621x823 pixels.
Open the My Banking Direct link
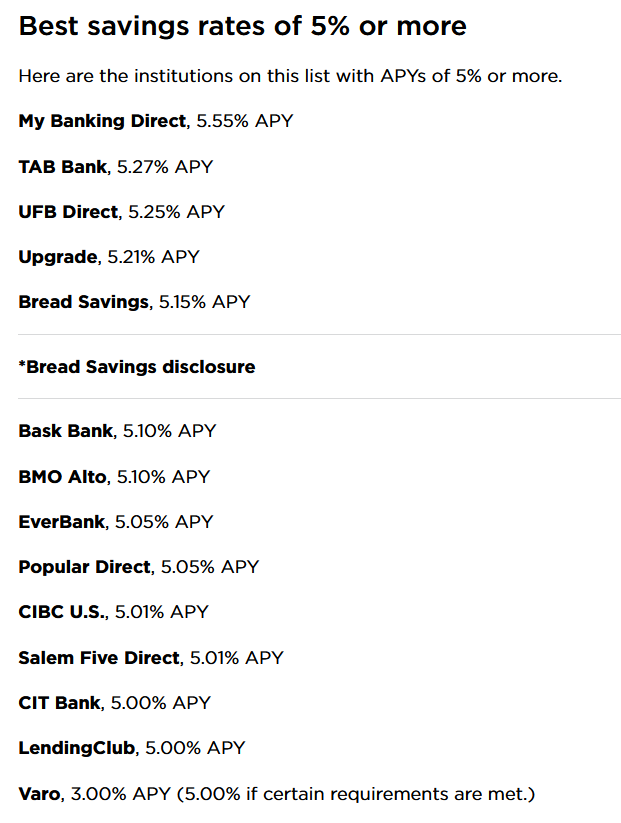pos(102,121)
